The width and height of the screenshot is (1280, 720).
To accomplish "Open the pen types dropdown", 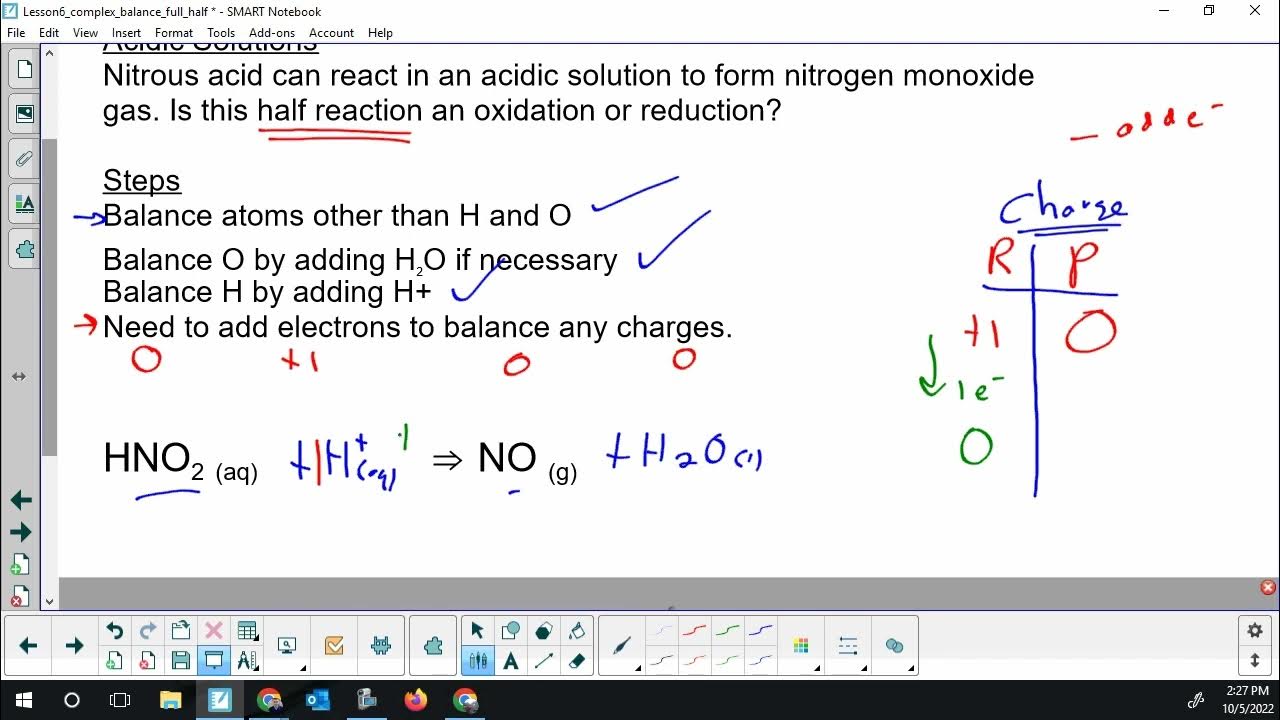I will point(623,646).
